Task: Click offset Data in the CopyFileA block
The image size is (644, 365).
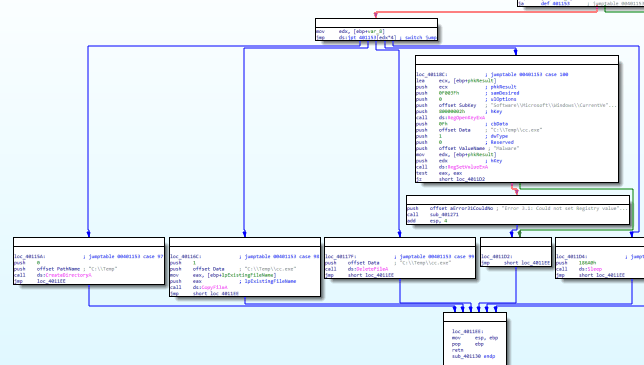Action: tap(209, 269)
